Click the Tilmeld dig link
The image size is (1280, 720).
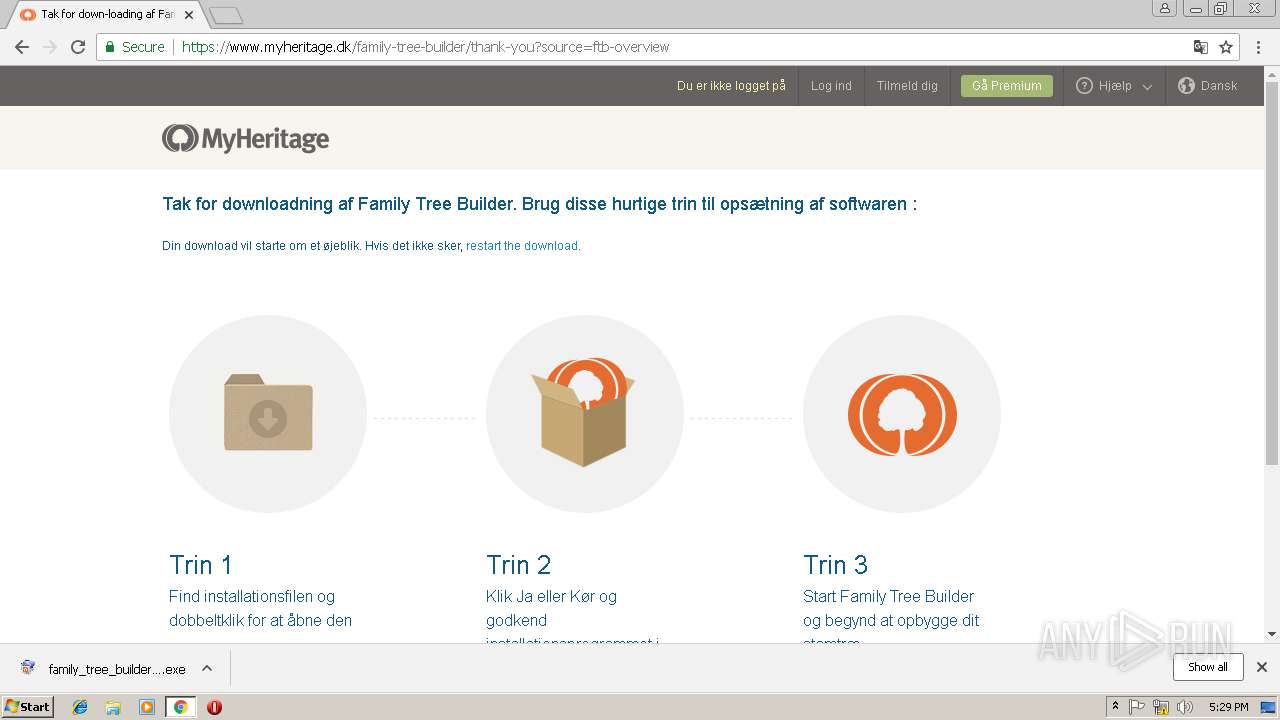(x=907, y=86)
